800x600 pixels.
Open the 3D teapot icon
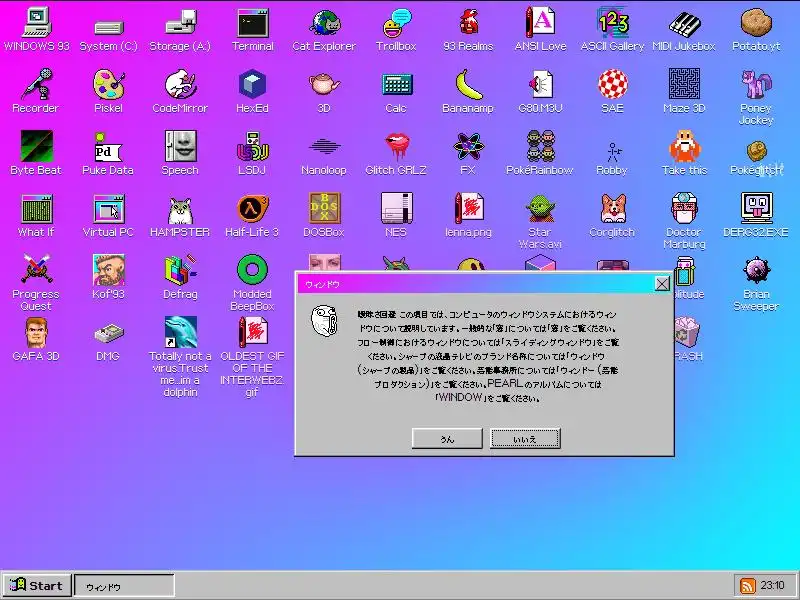coord(324,85)
